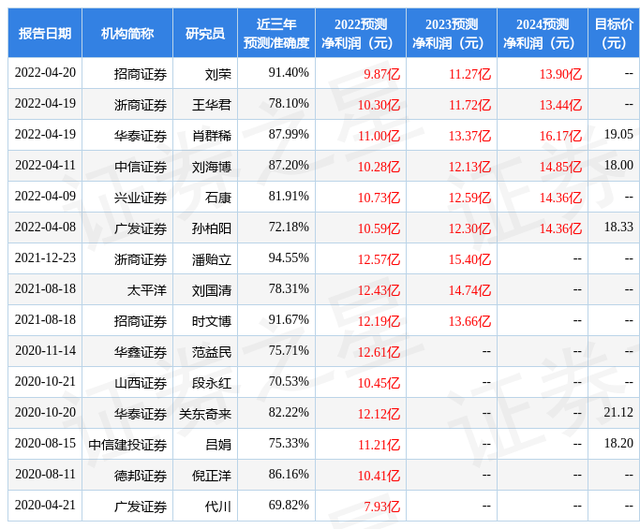Select researcher 石康
This screenshot has height=529, width=640.
218,198
